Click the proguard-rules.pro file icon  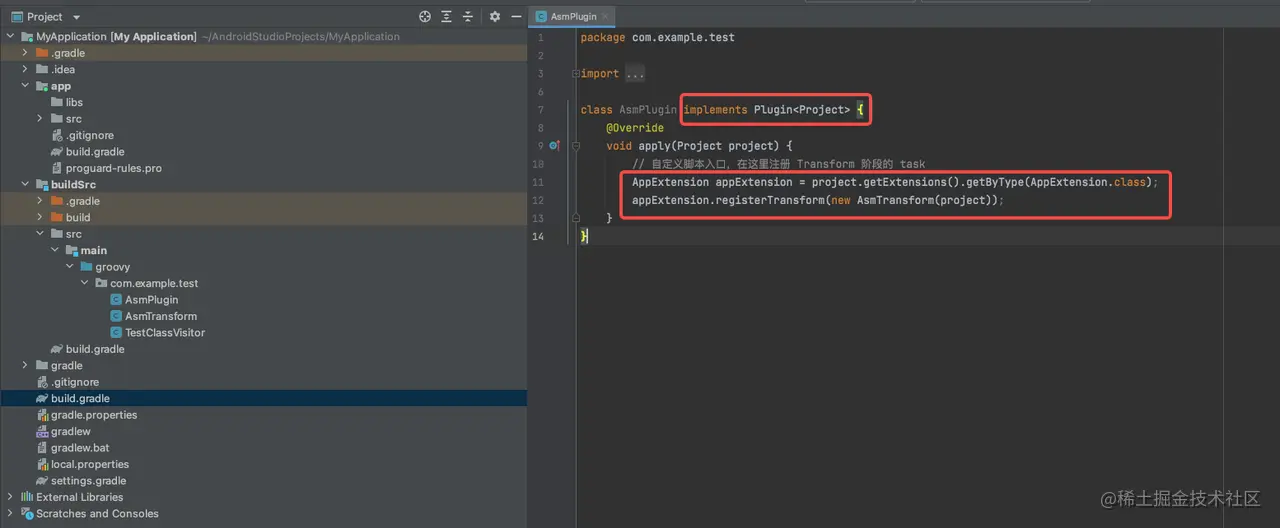click(x=57, y=168)
